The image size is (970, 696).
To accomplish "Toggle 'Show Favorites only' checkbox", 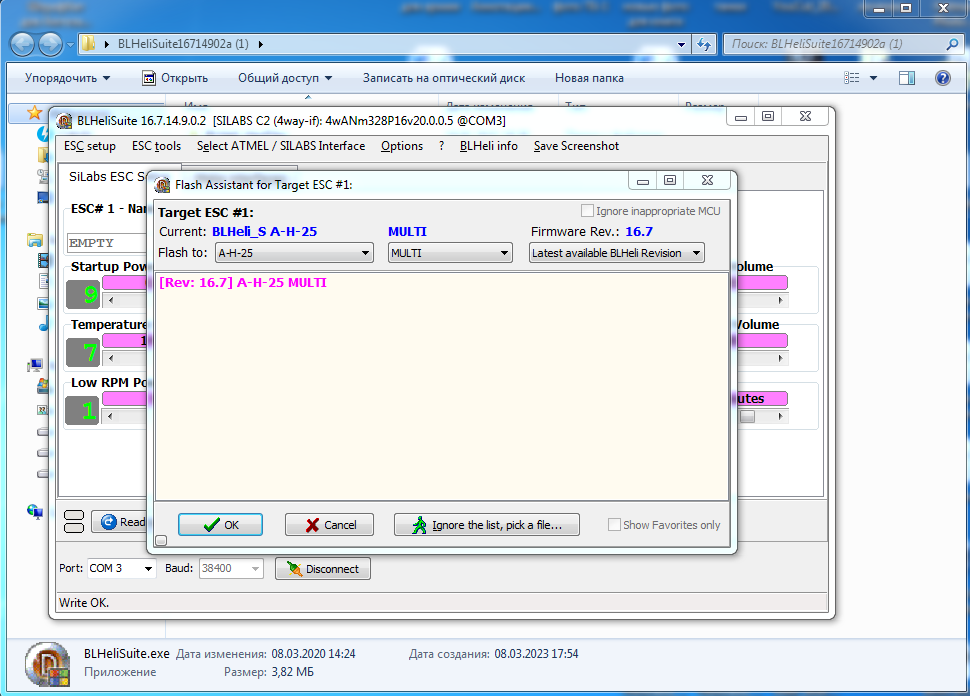I will [614, 525].
